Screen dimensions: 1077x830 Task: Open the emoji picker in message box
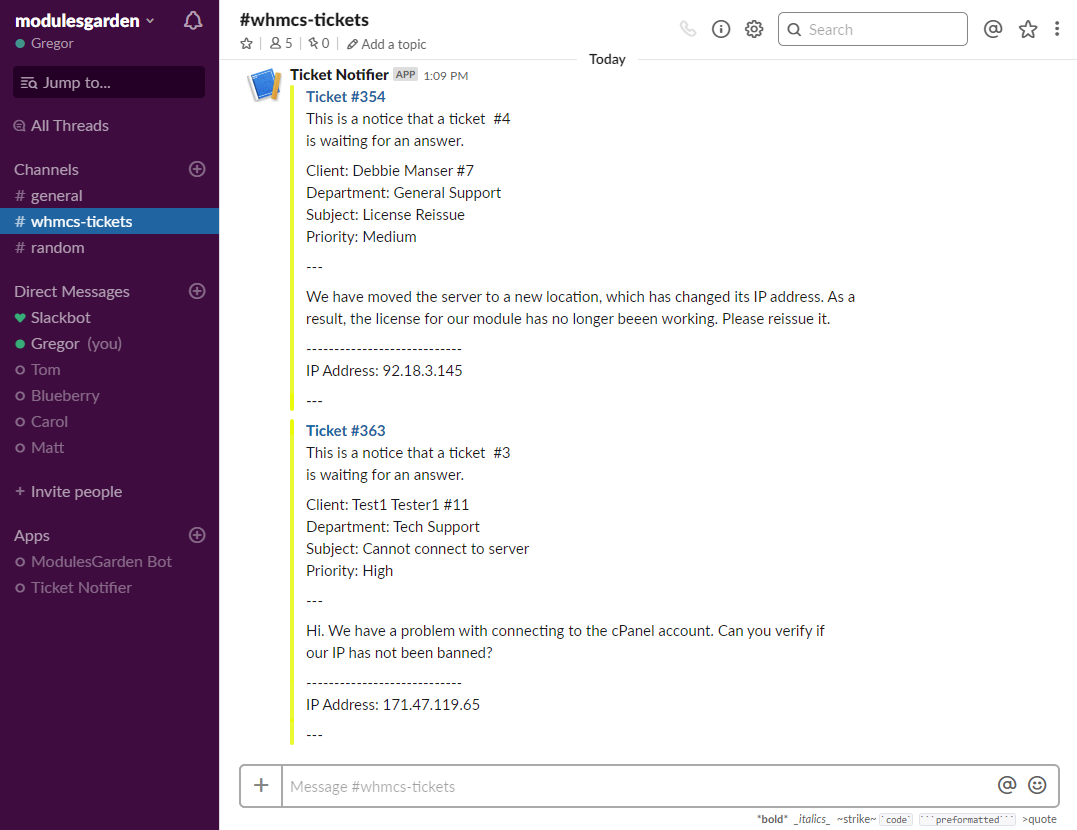[1037, 785]
